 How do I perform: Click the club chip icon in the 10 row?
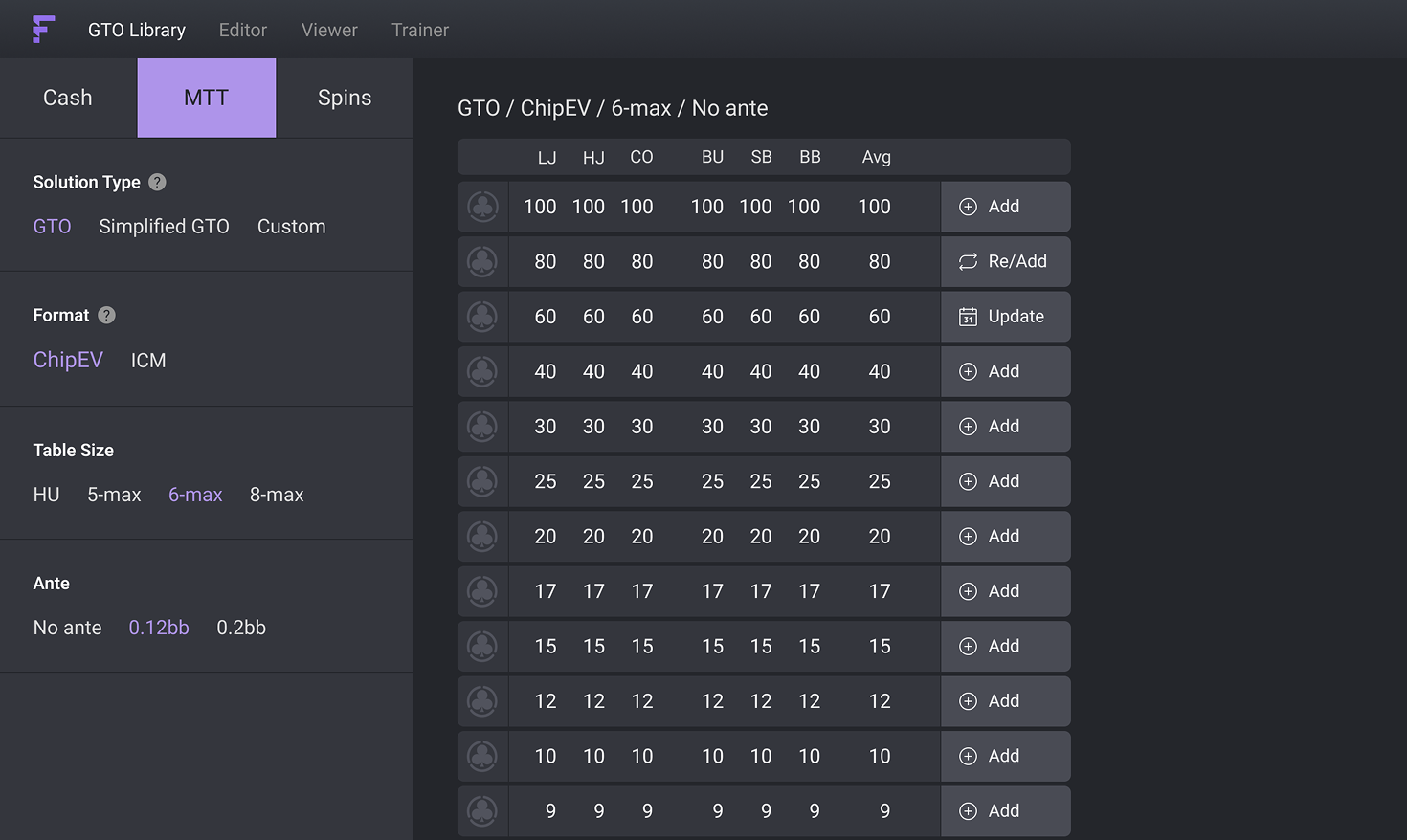pos(482,756)
